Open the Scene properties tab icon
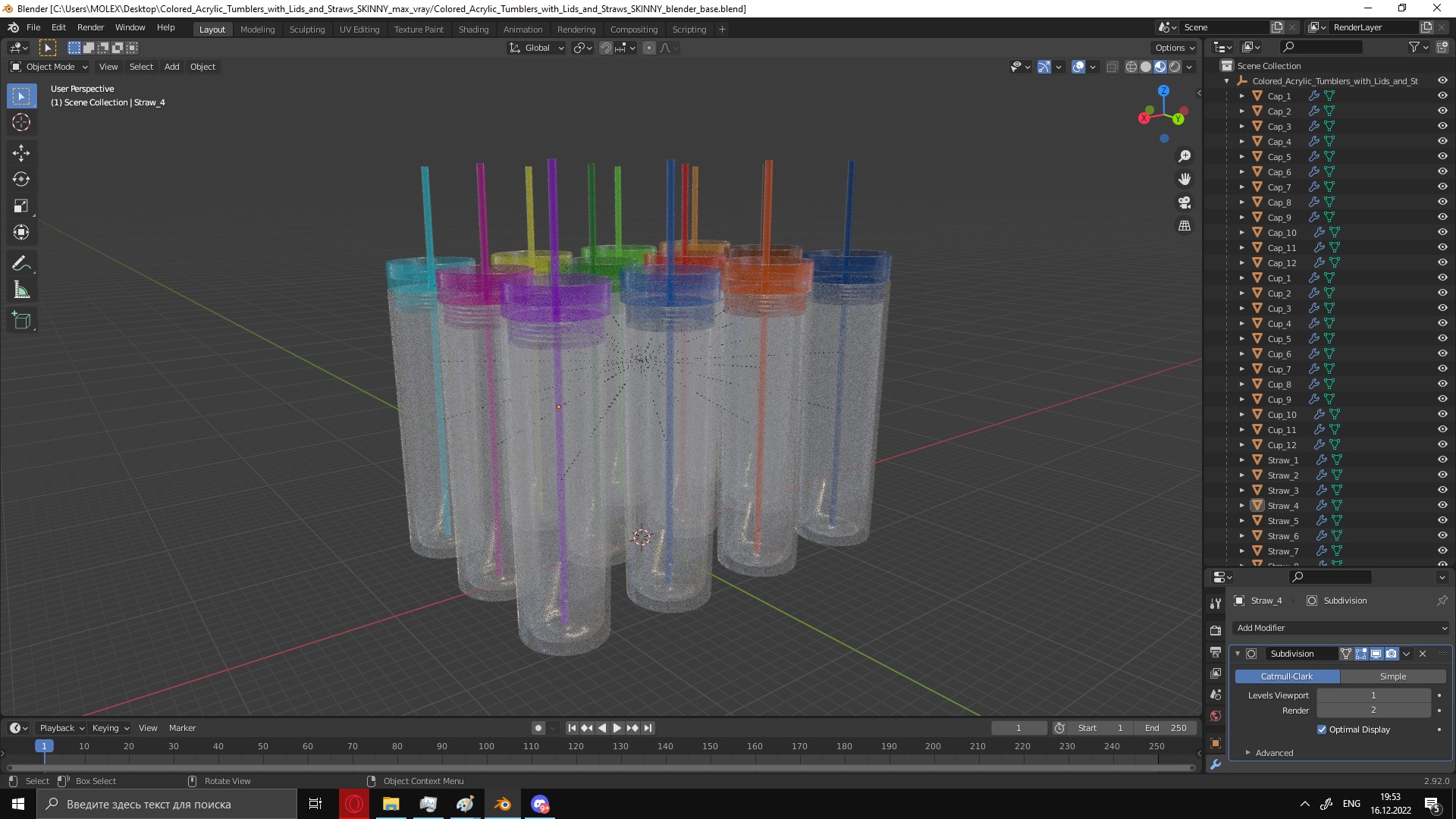Viewport: 1456px width, 819px height. click(1216, 695)
